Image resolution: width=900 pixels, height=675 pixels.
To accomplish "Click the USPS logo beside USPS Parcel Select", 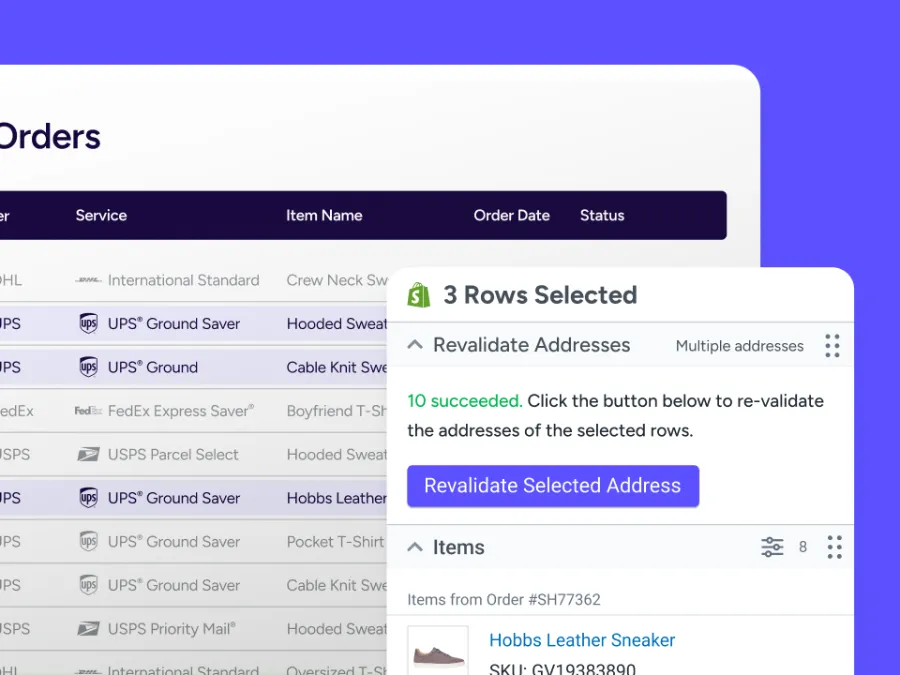I will [x=88, y=455].
